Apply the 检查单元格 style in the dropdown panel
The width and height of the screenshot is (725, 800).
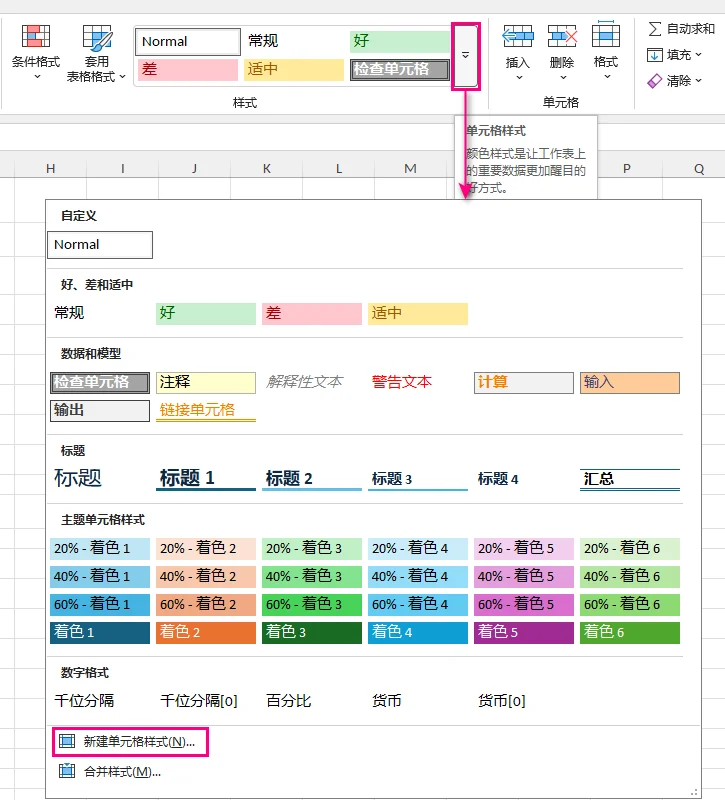[x=100, y=383]
